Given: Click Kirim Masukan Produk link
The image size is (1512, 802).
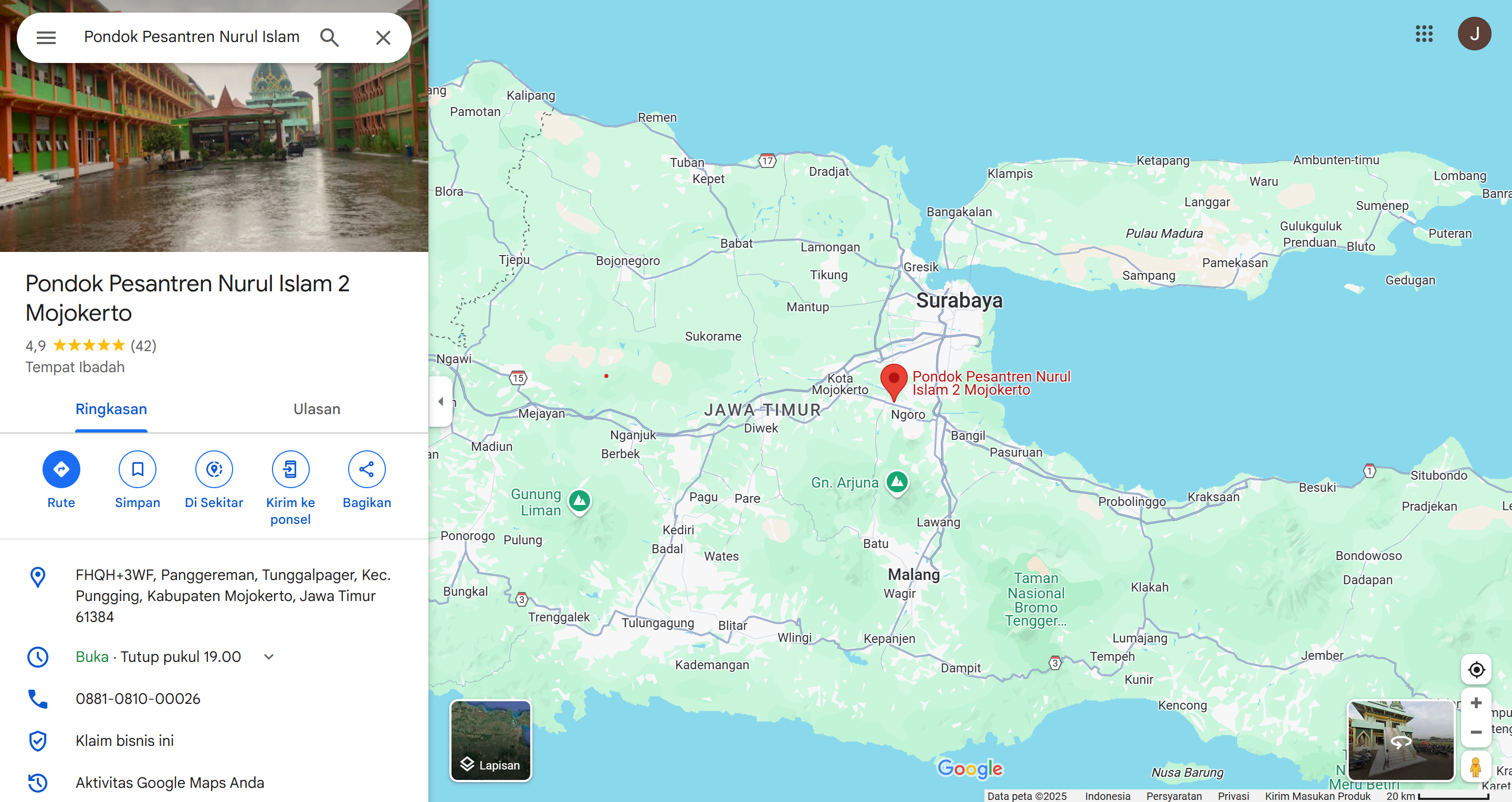Looking at the screenshot, I should [x=1318, y=796].
